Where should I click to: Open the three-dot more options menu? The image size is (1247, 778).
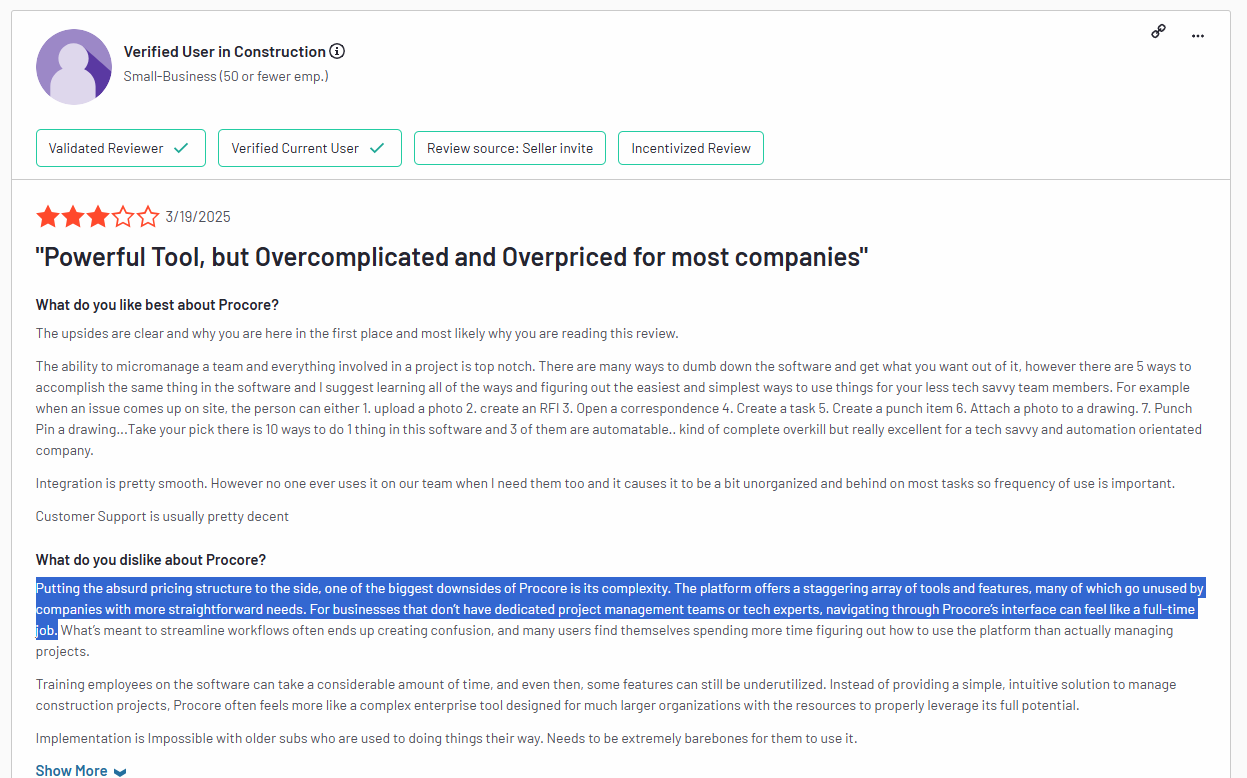[1198, 36]
